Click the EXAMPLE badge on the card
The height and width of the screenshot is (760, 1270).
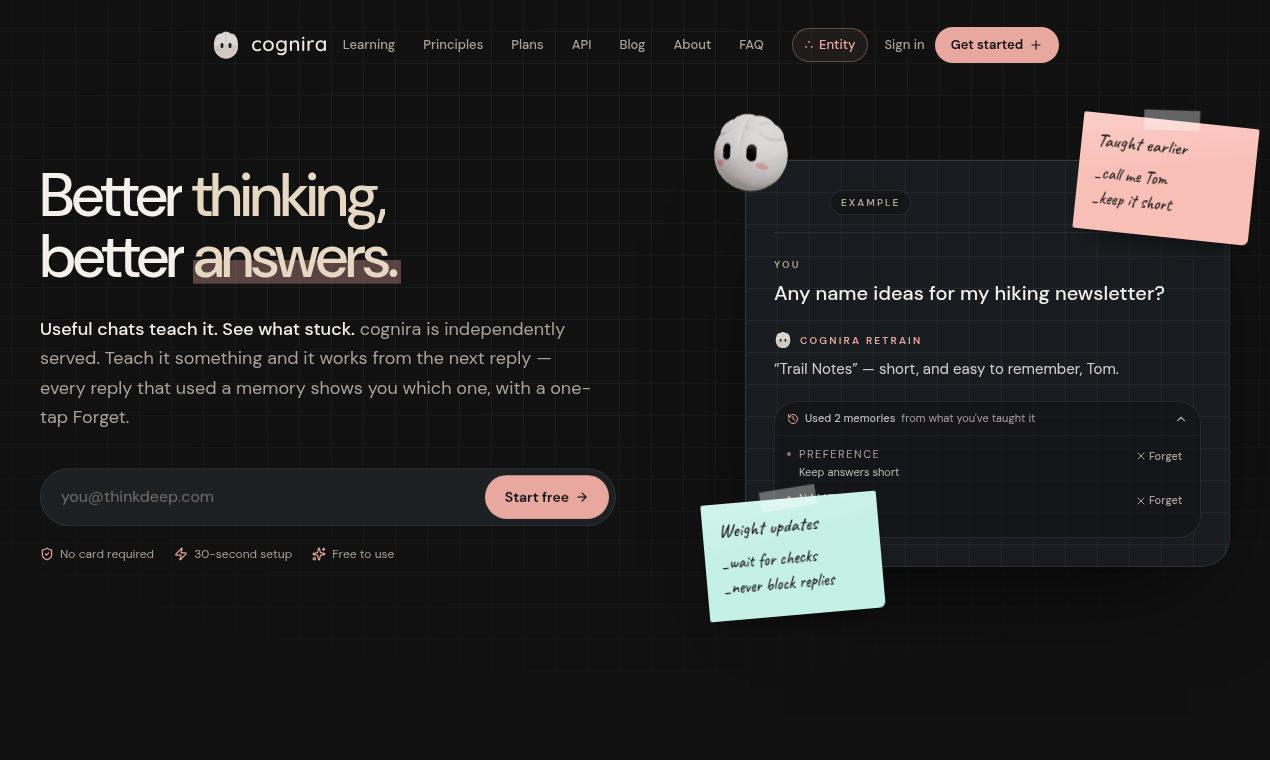(870, 203)
